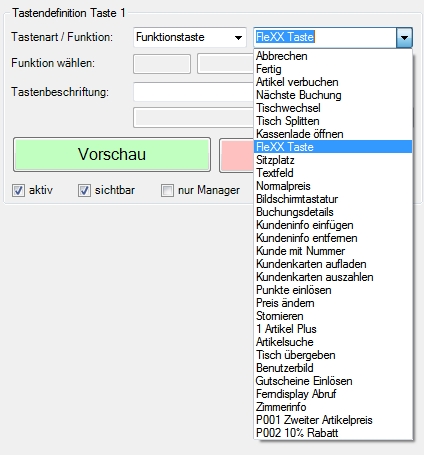Uncheck the sichtbar checkbox
This screenshot has width=424, height=455.
[x=84, y=191]
